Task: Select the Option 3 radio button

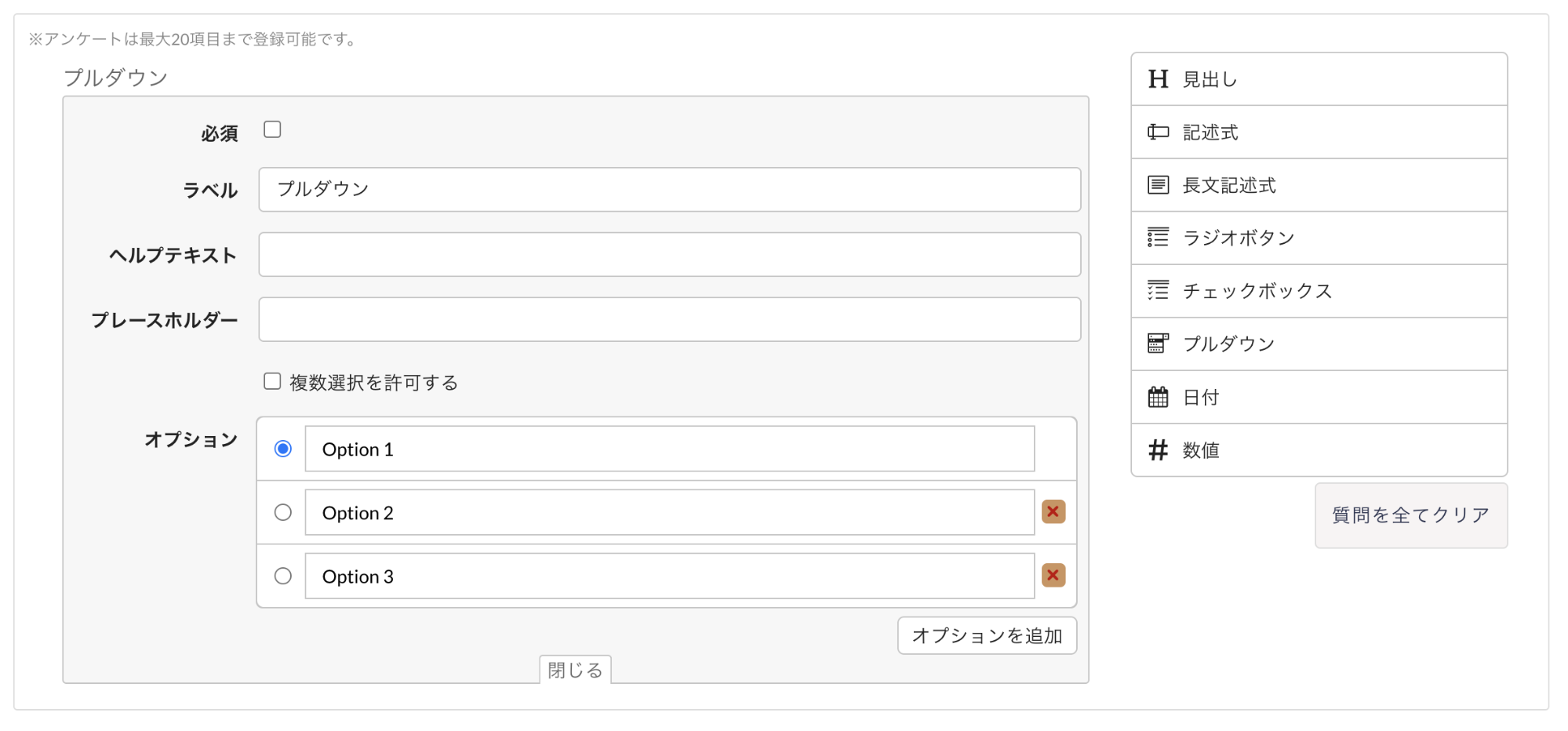Action: [283, 576]
